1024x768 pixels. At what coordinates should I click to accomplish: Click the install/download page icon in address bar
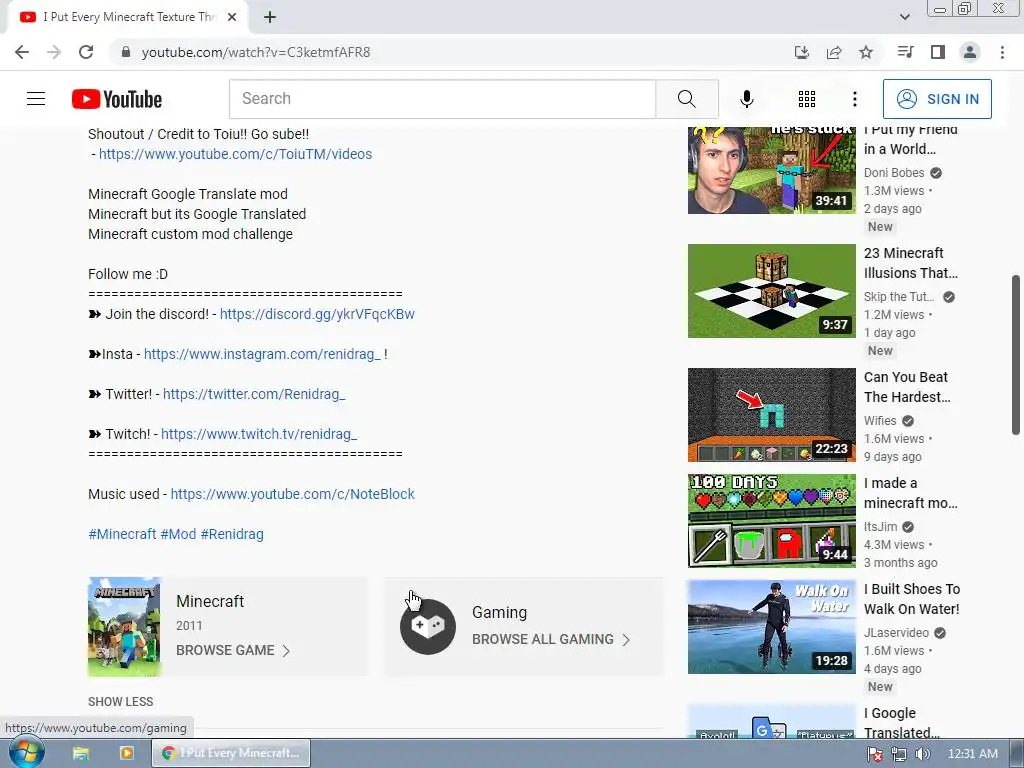pos(802,52)
